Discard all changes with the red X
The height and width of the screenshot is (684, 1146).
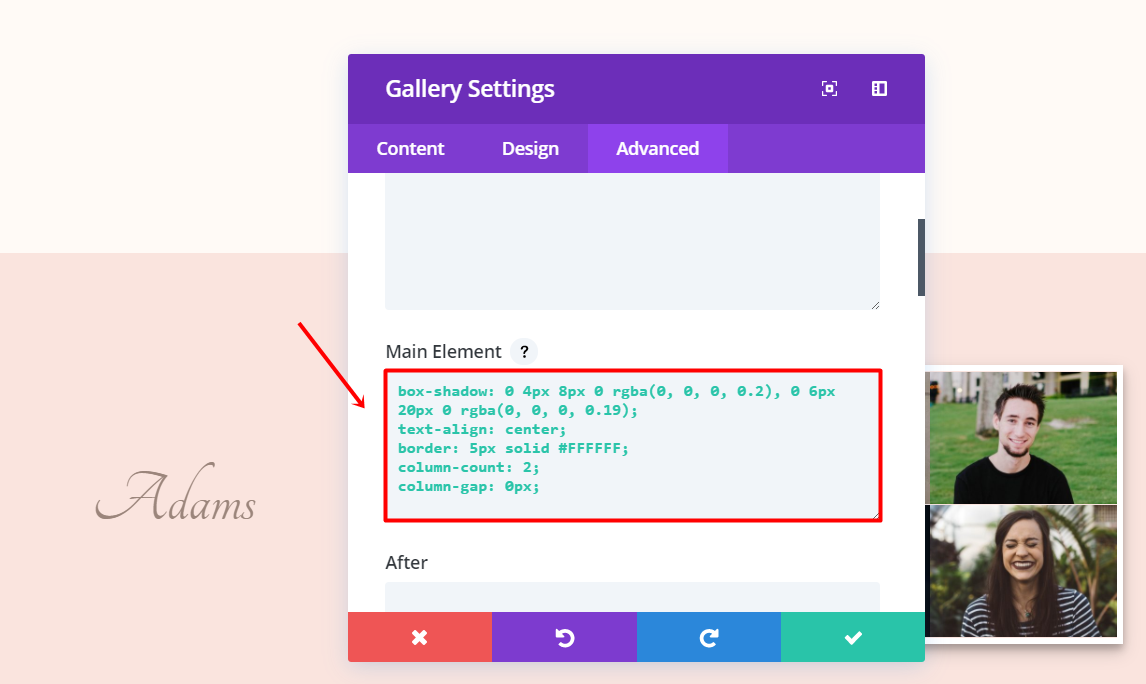[x=420, y=637]
